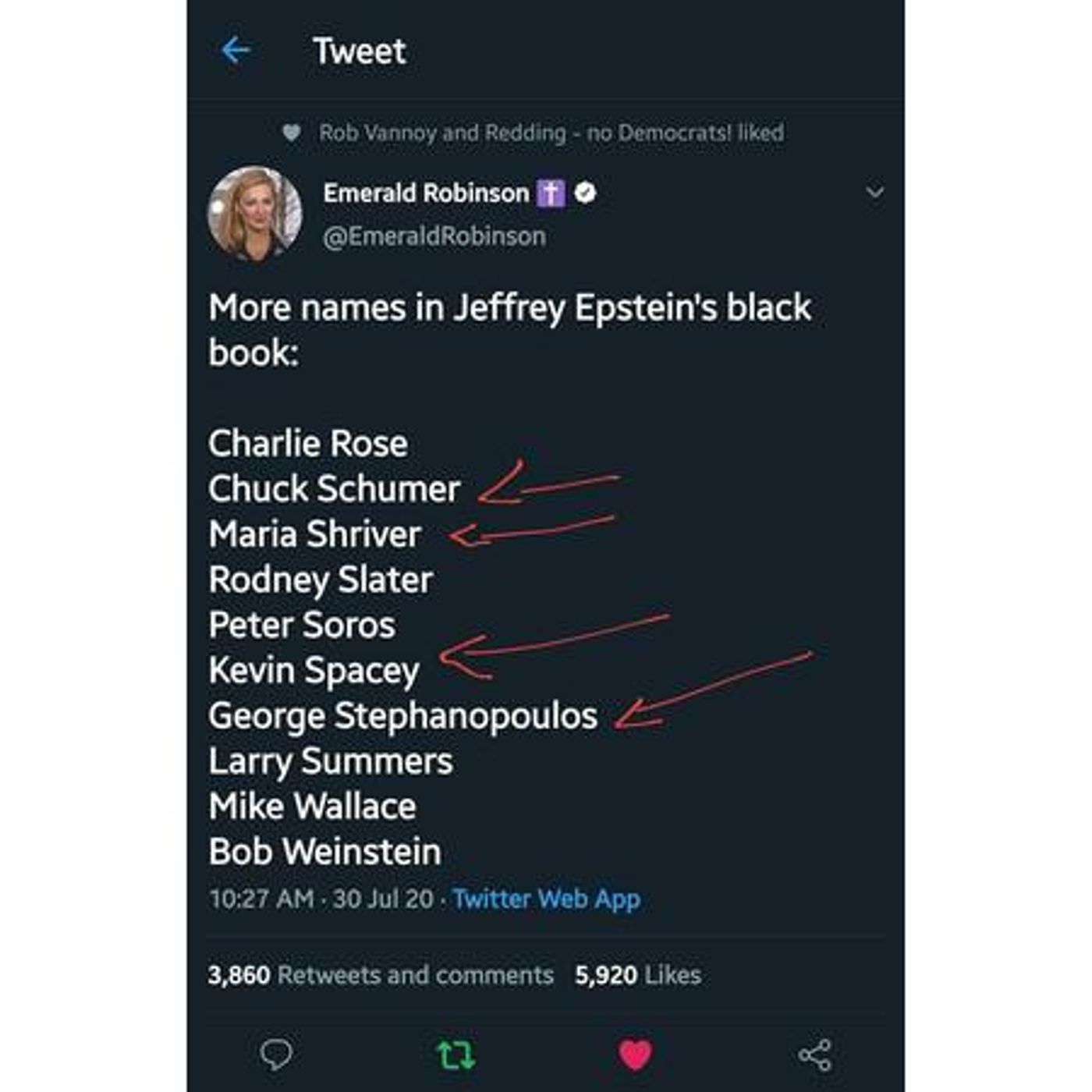This screenshot has height=1092, width=1092.
Task: Click the @EmeraldRobinson handle
Action: pyautogui.click(x=434, y=236)
